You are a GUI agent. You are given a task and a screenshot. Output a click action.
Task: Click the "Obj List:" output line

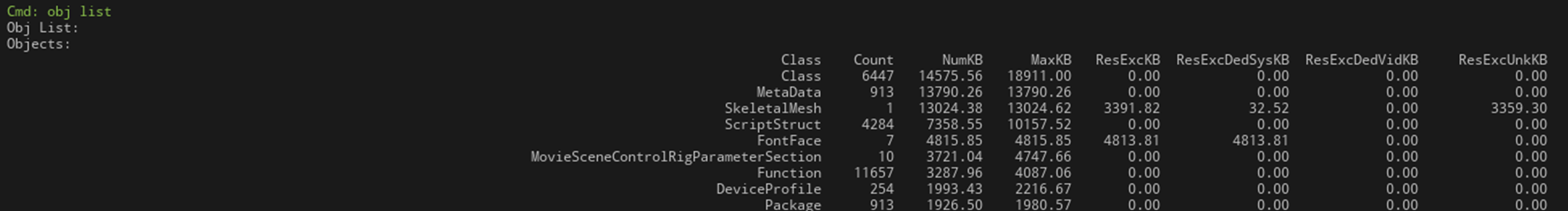pyautogui.click(x=42, y=28)
